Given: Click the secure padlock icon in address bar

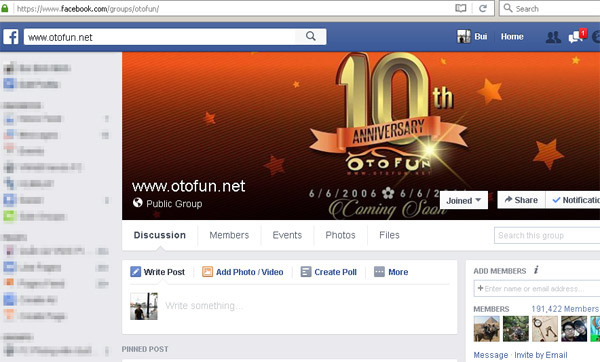Looking at the screenshot, I should tap(5, 8).
